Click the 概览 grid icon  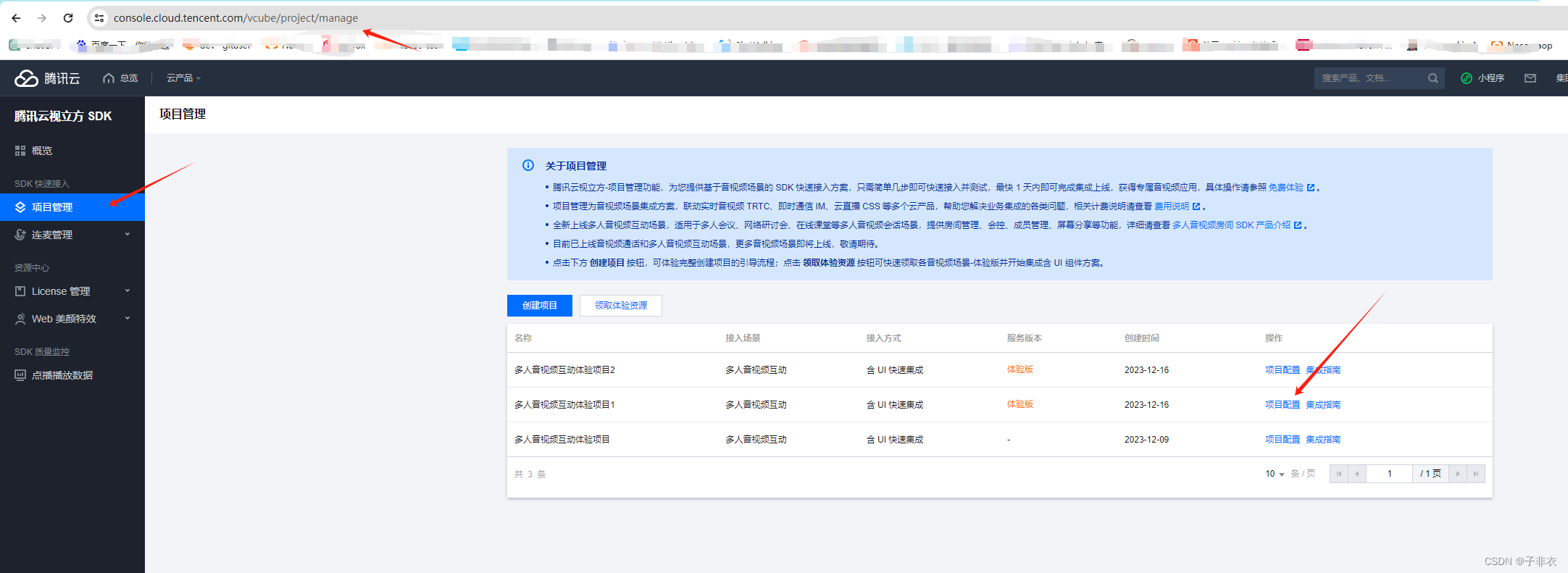point(20,151)
